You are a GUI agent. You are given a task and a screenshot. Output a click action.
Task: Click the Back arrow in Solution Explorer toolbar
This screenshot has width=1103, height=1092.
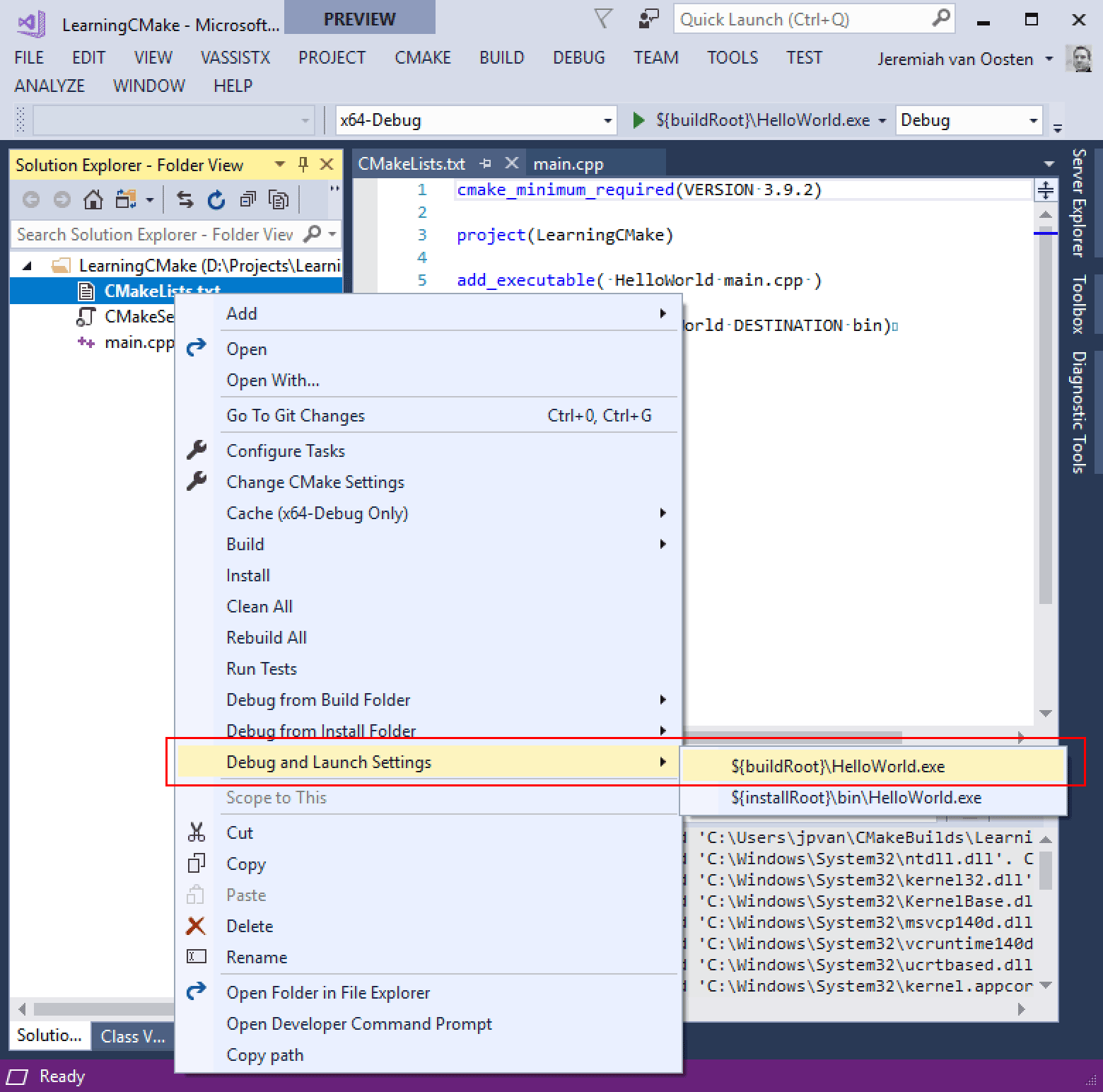click(x=31, y=200)
